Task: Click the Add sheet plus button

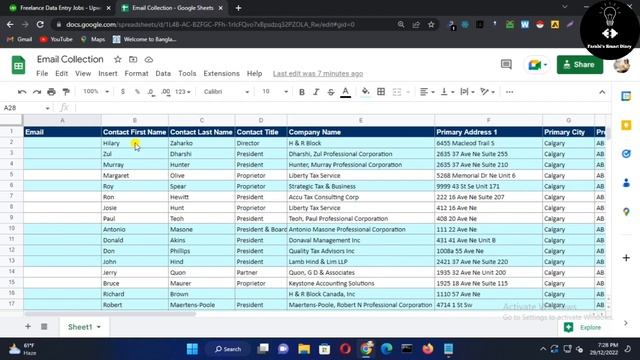Action: [x=28, y=327]
